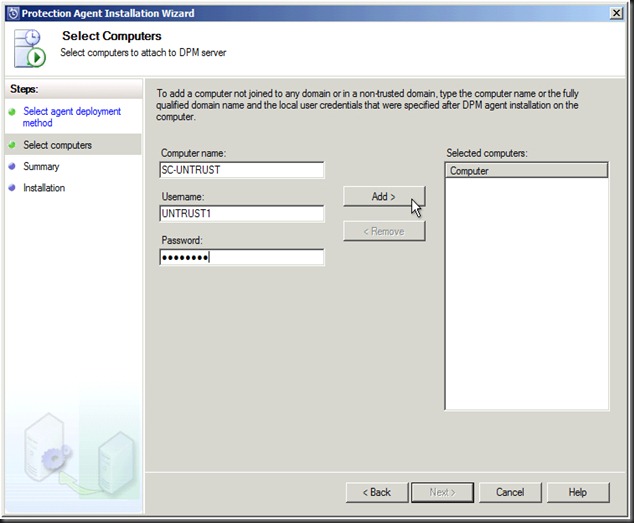Click the Next > button
The image size is (634, 523).
point(442,492)
